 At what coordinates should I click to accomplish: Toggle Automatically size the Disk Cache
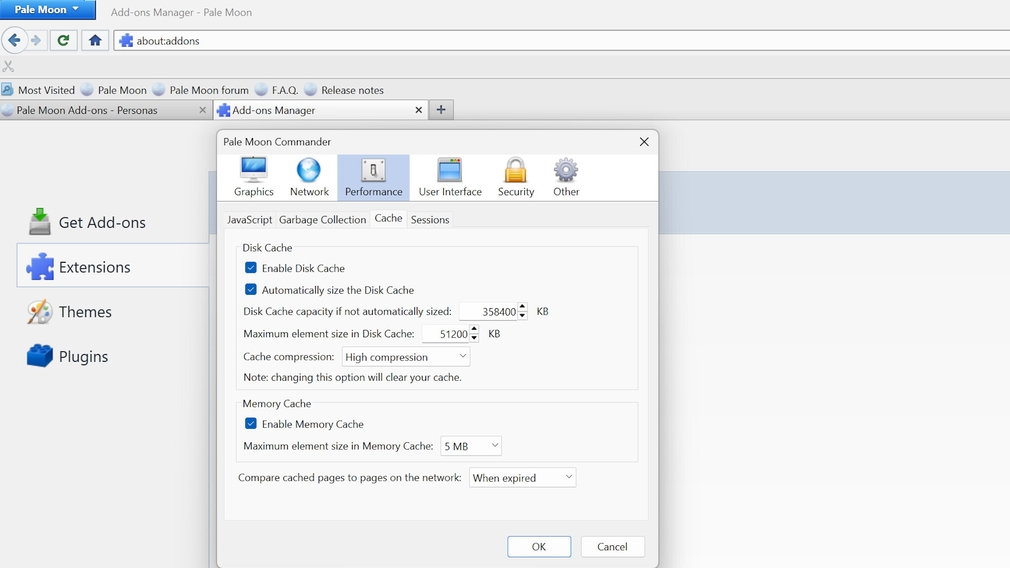click(x=251, y=290)
